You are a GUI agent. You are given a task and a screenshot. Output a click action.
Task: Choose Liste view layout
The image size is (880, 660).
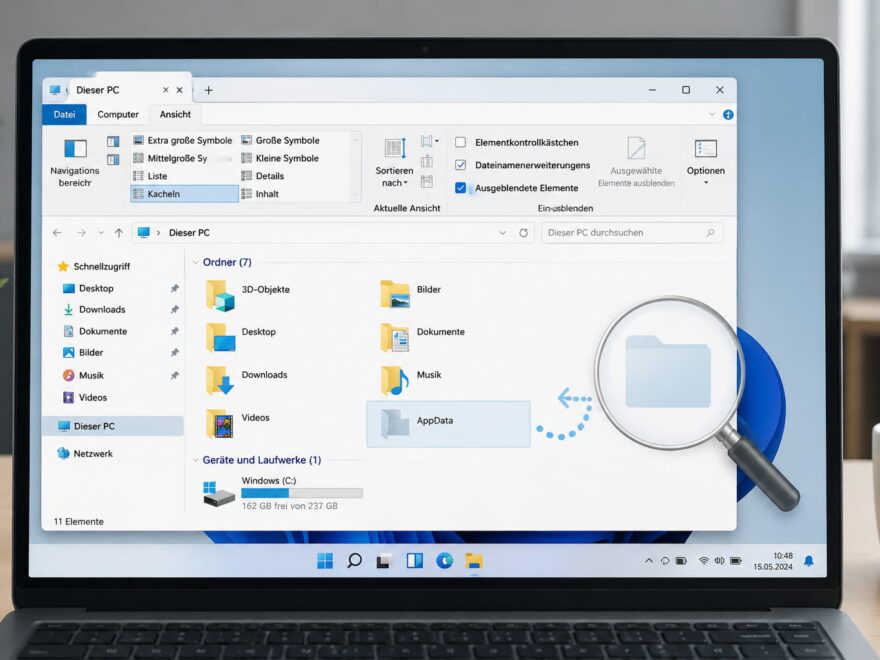[150, 176]
